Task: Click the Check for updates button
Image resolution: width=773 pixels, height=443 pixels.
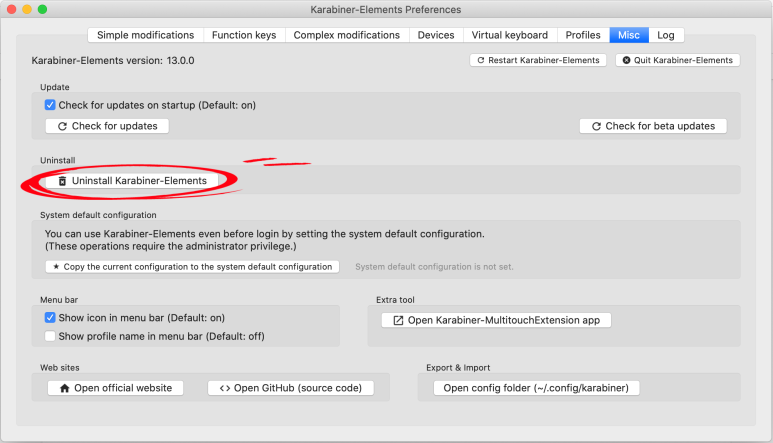Action: point(107,126)
